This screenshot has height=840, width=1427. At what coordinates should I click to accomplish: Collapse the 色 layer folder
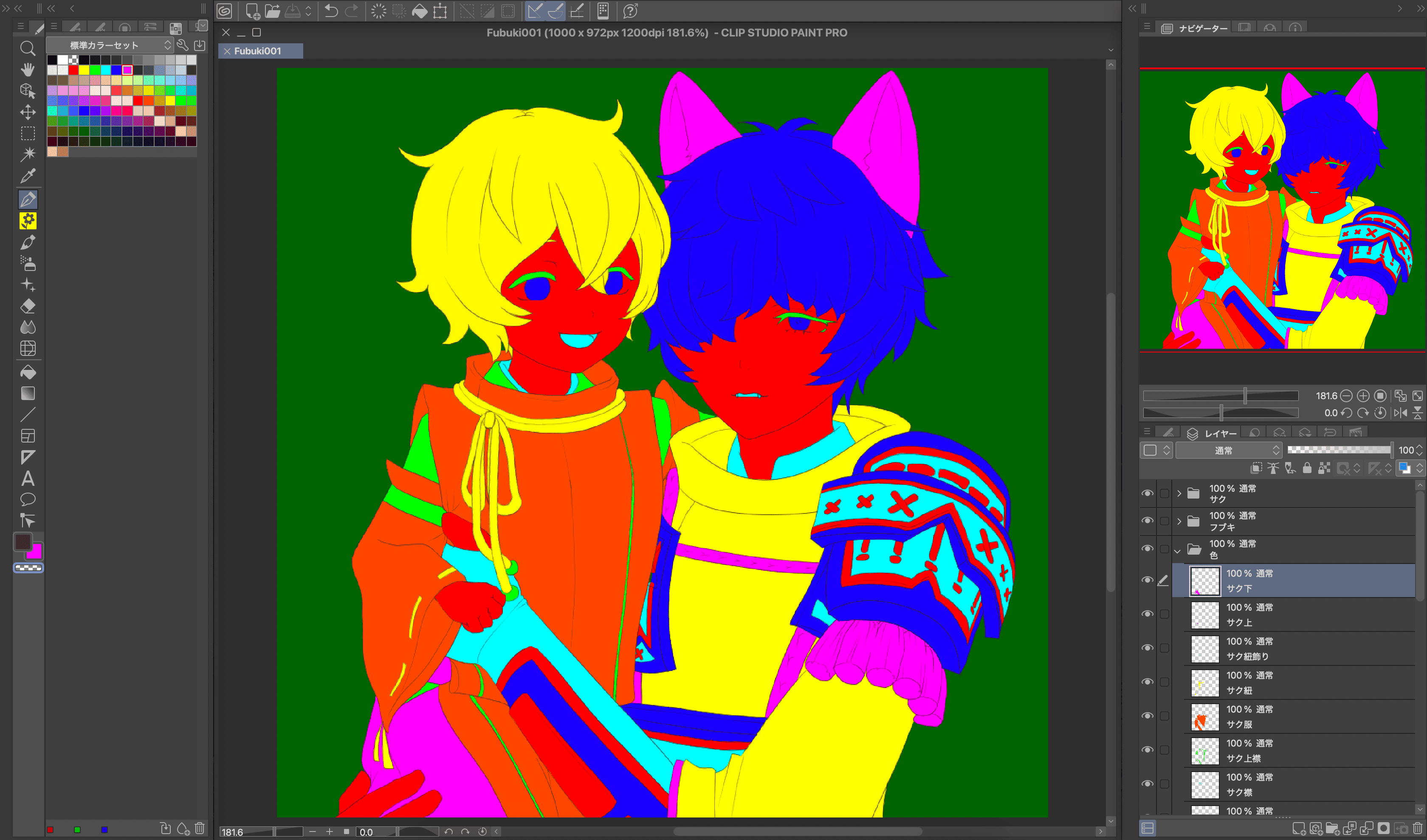pos(1178,550)
